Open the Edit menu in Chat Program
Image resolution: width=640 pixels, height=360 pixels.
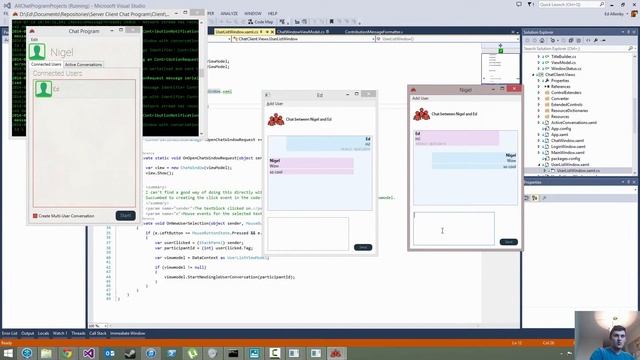click(34, 40)
